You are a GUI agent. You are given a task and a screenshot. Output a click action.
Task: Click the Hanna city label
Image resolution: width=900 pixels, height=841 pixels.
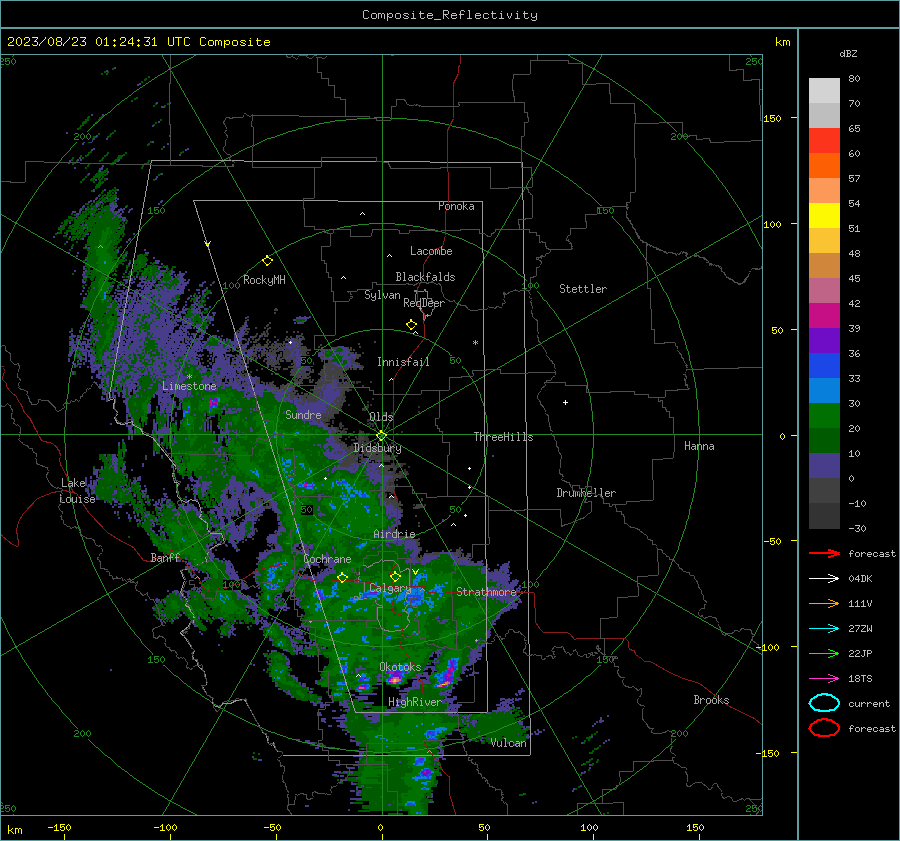pos(699,446)
